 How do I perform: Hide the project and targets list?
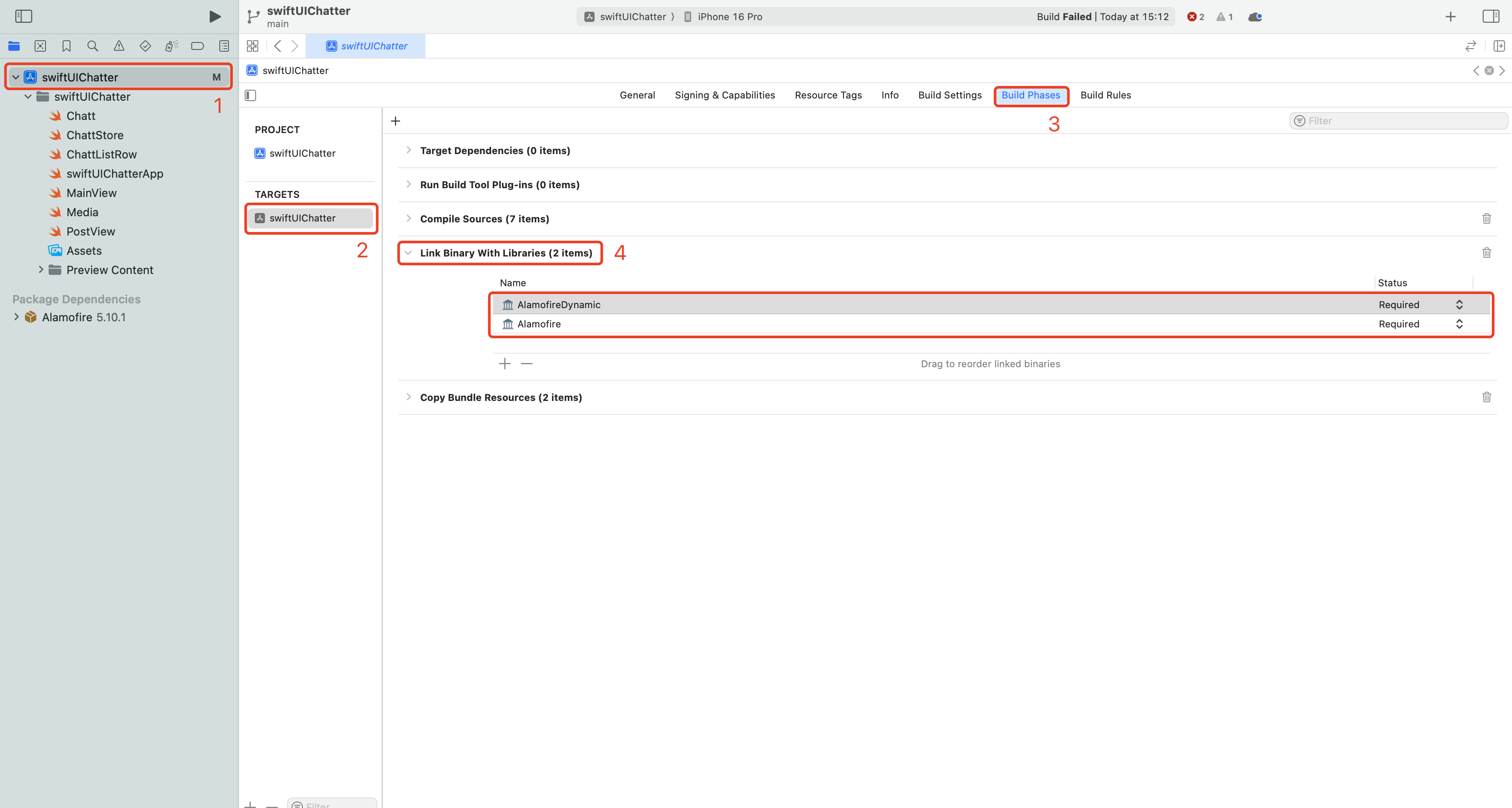(251, 95)
